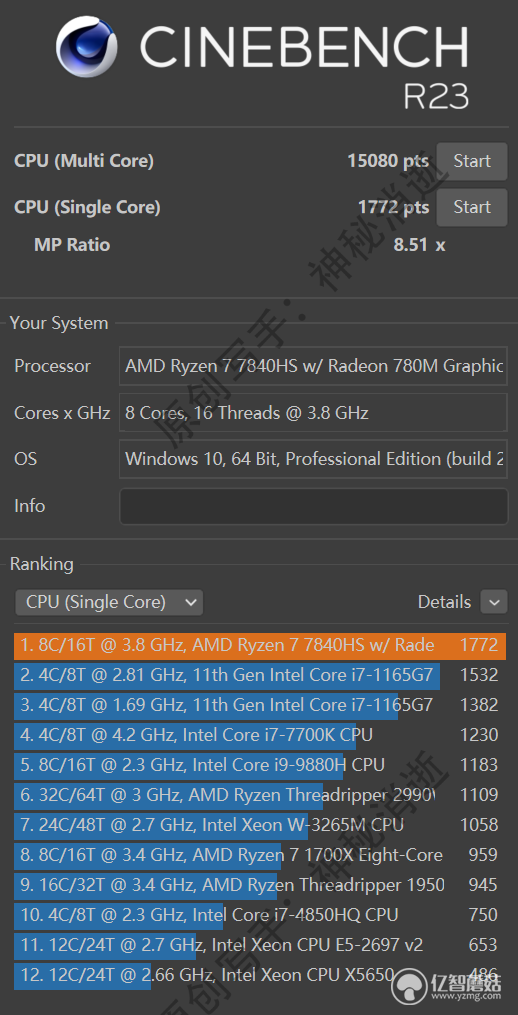
Task: Select the i7-1165G7 1.69 GHz ranking row
Action: (x=260, y=705)
